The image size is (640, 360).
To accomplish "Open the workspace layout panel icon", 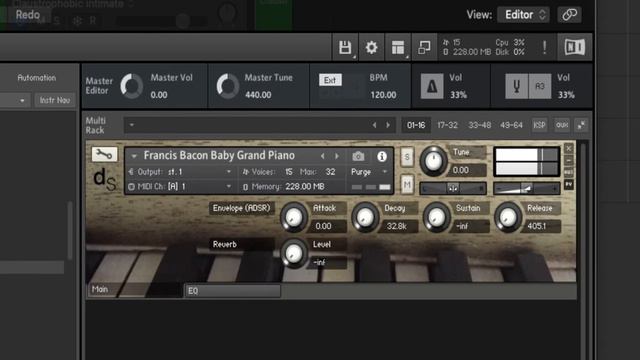I will click(x=398, y=48).
